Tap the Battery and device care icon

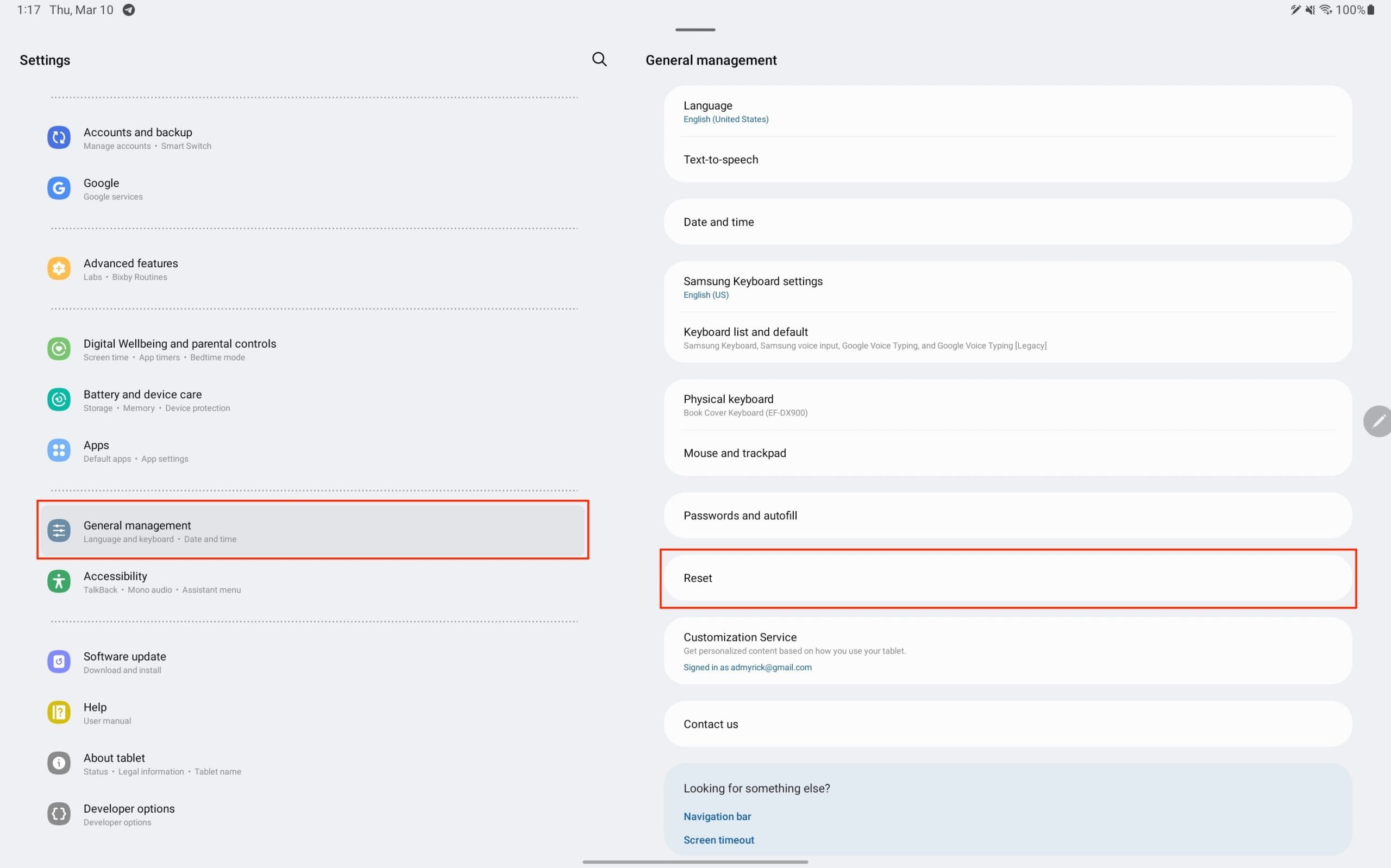[x=59, y=400]
